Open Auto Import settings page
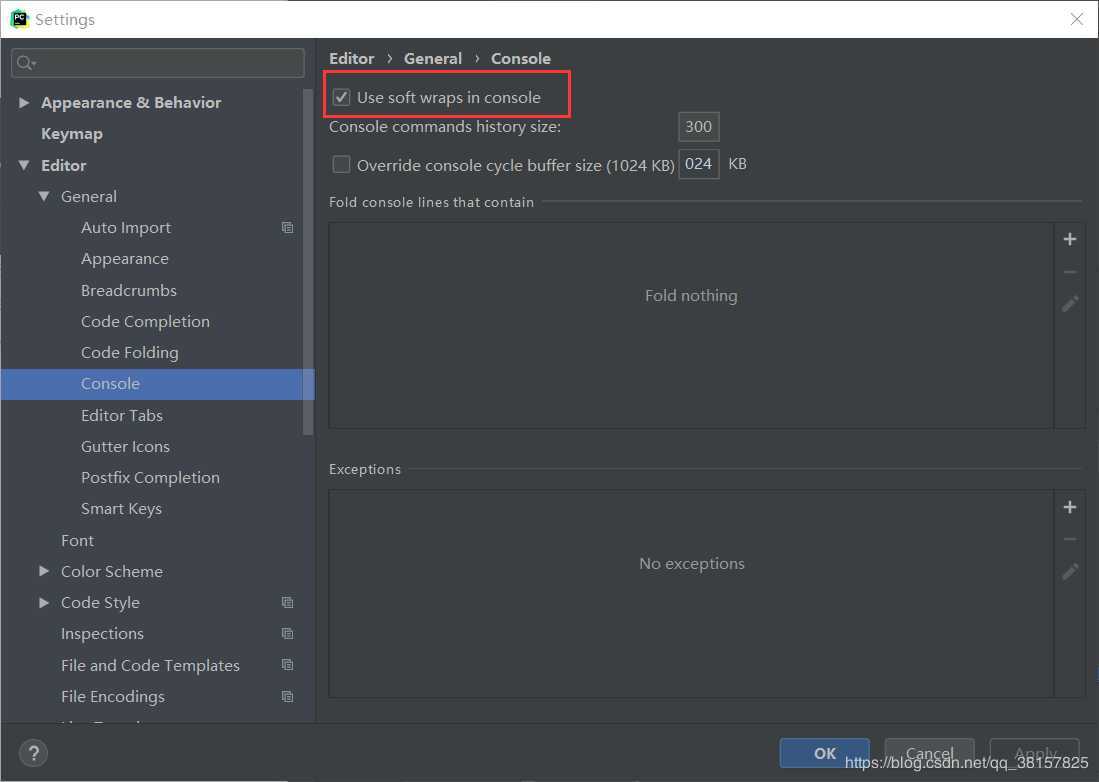Viewport: 1099px width, 782px height. pos(125,228)
